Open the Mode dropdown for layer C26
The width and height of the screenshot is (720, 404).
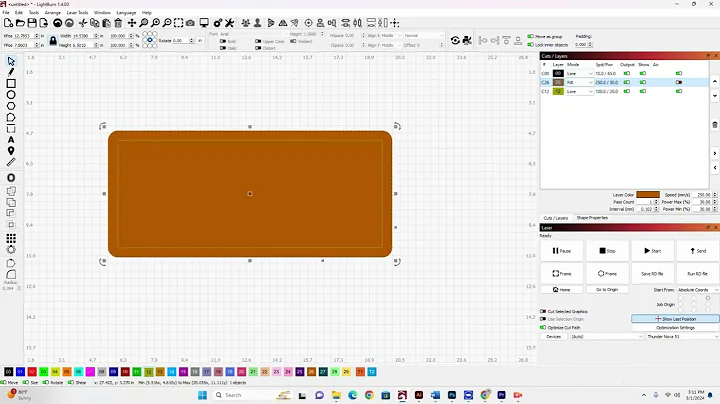(x=579, y=83)
